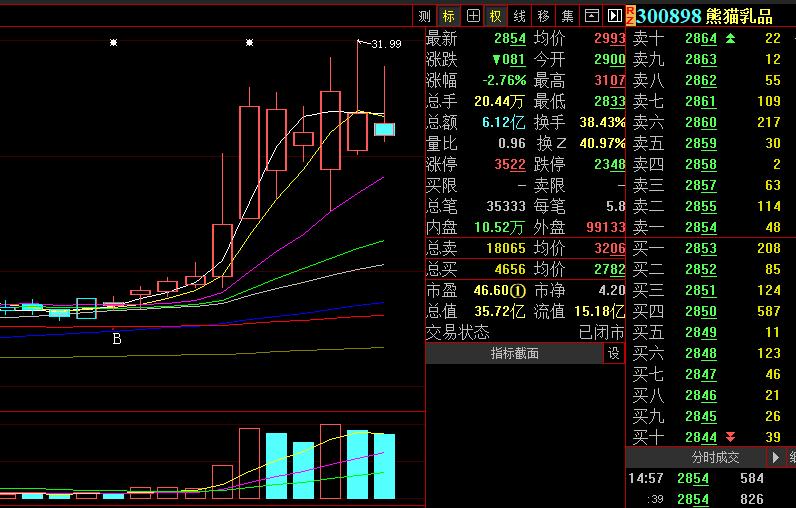Open stock title 300898 熊猫乳品
Screen dimensions: 796x508
(705, 16)
